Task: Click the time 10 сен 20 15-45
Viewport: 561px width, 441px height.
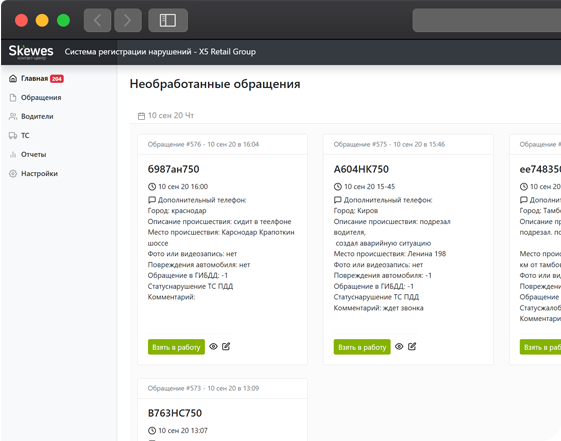Action: click(369, 187)
